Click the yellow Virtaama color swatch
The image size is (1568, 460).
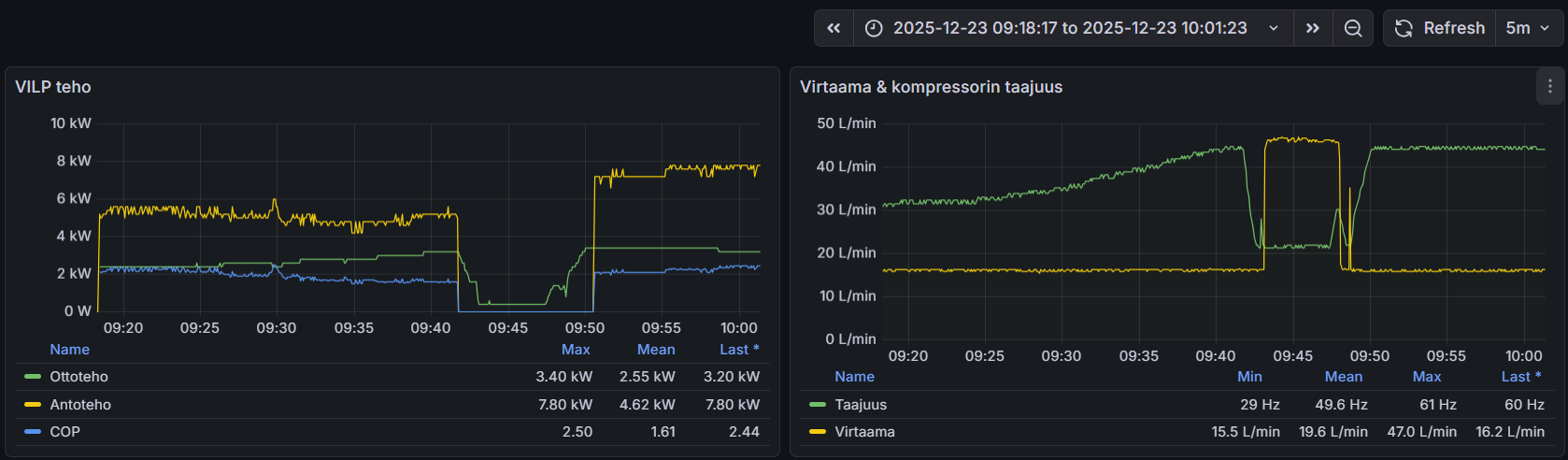[x=818, y=432]
